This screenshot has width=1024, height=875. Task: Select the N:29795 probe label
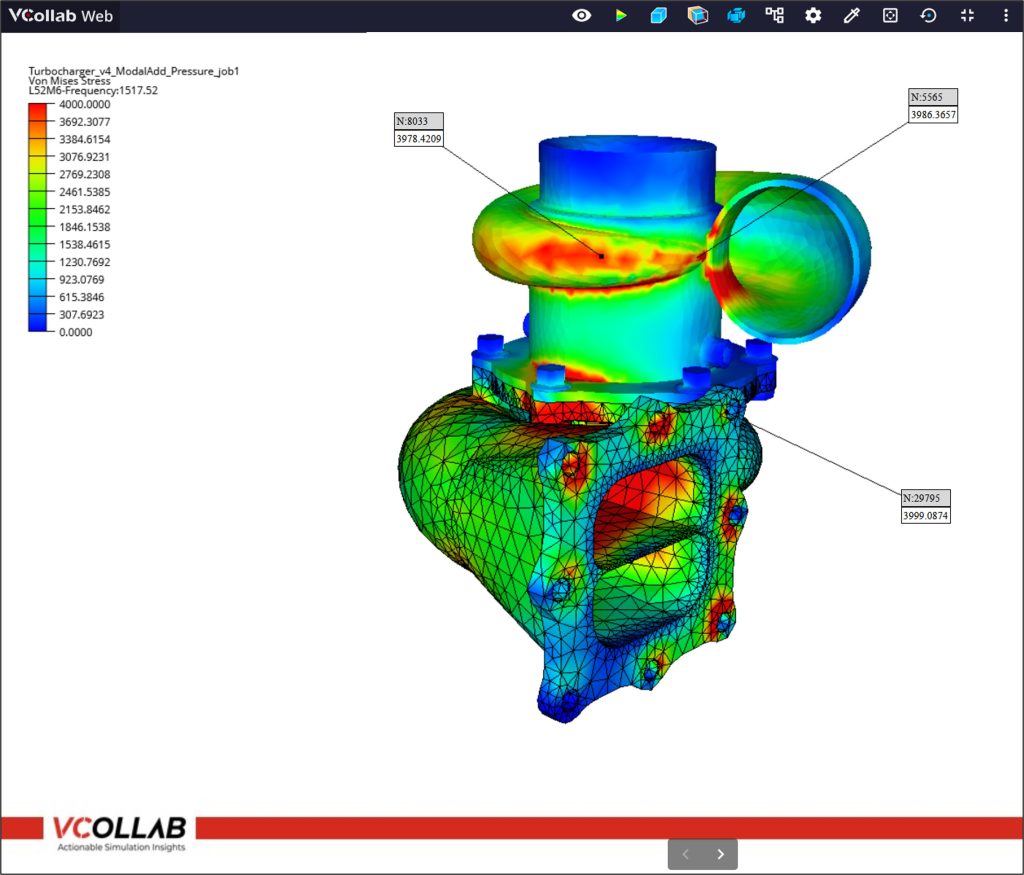(925, 498)
